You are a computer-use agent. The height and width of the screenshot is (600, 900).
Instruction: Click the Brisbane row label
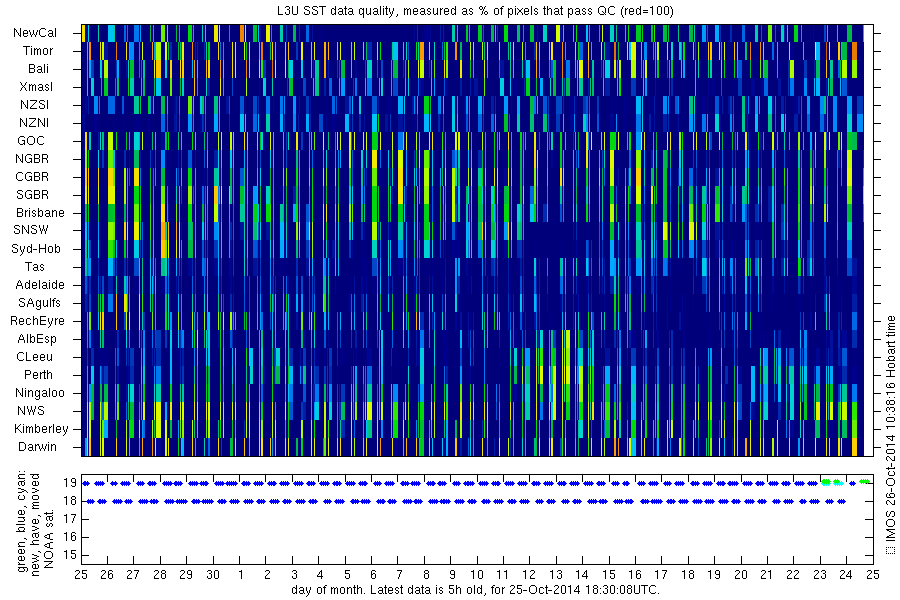40,212
